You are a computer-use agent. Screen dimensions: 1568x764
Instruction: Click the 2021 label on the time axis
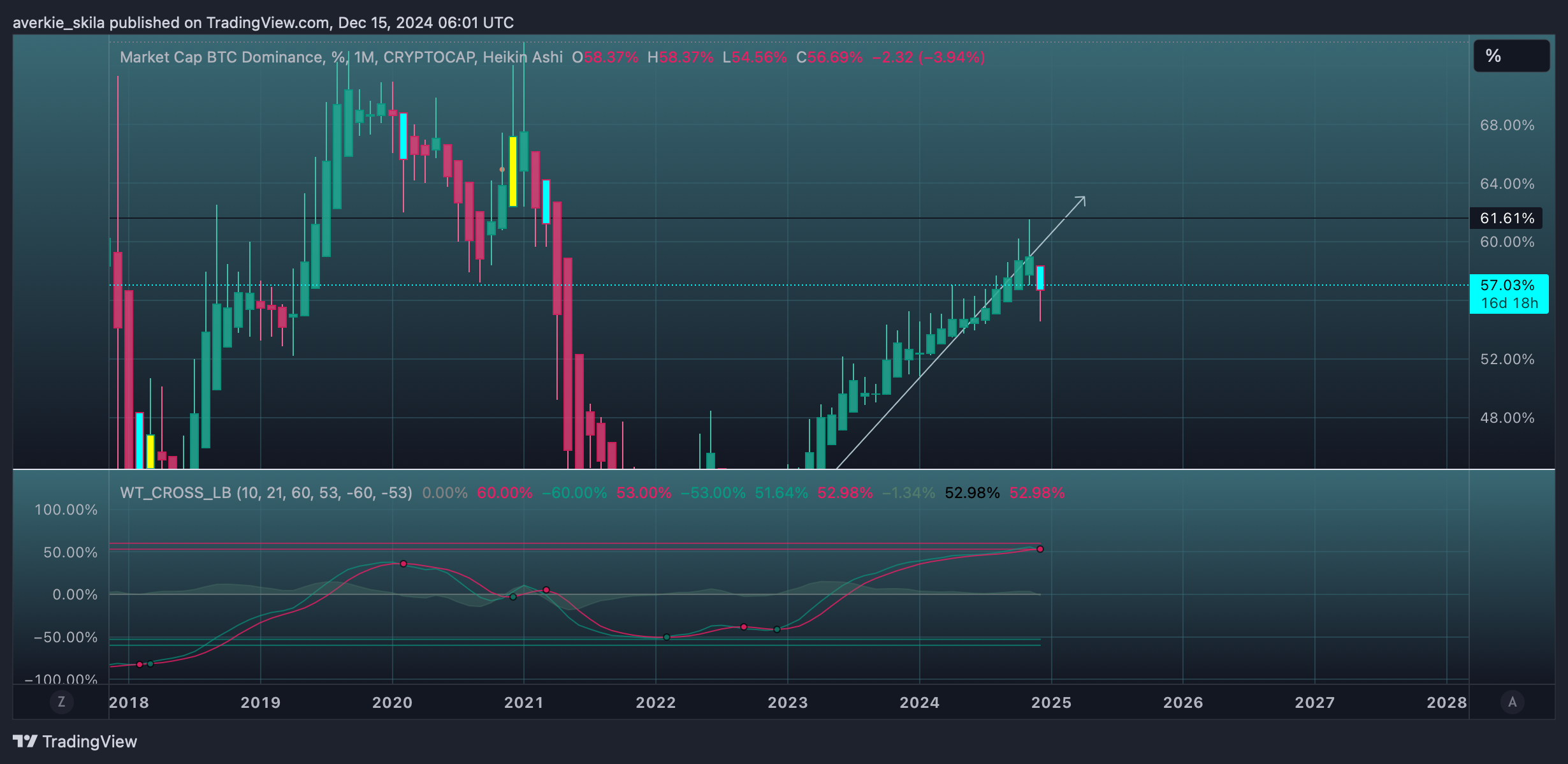coord(524,703)
